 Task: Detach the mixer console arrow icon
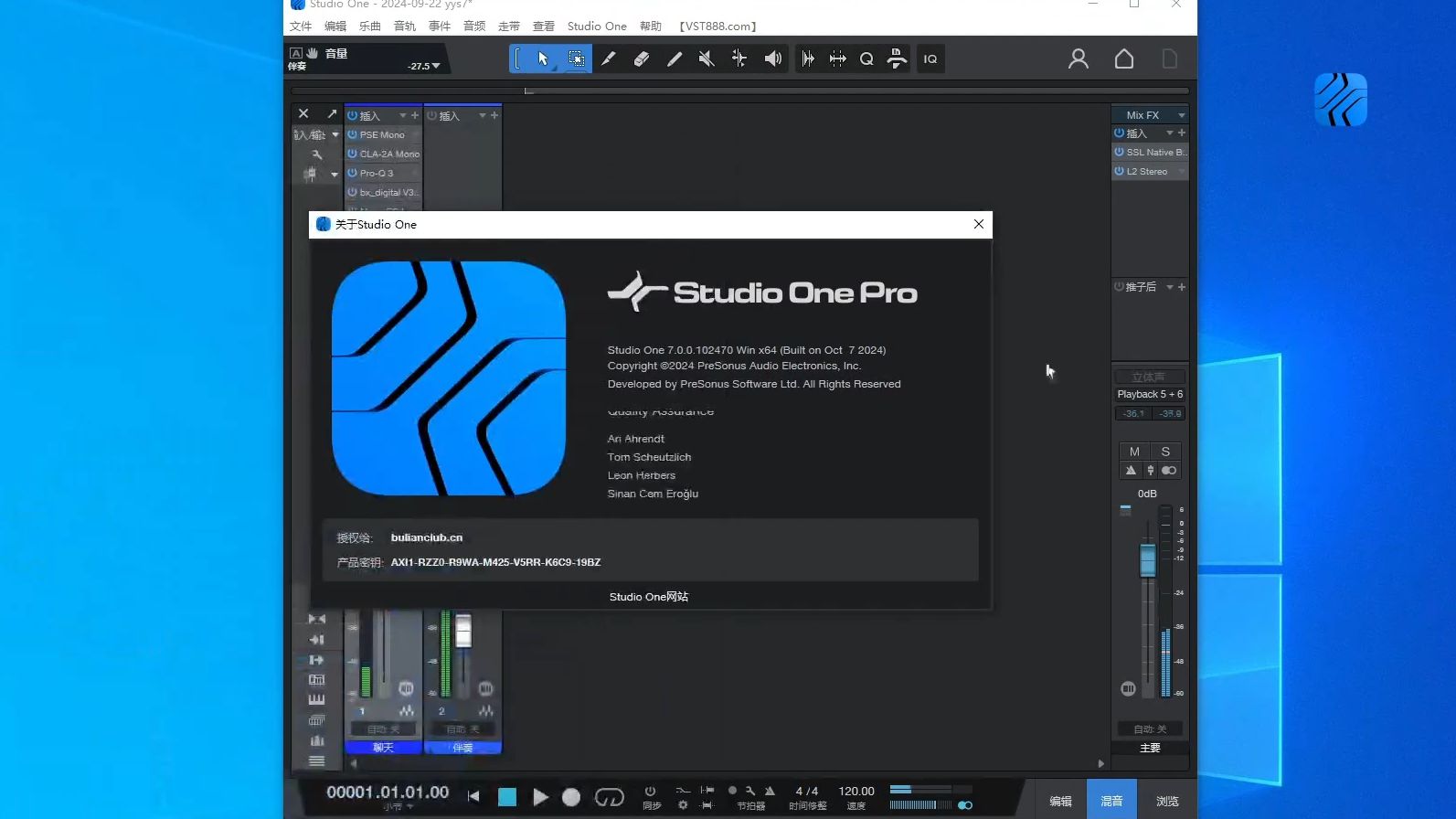[x=332, y=113]
